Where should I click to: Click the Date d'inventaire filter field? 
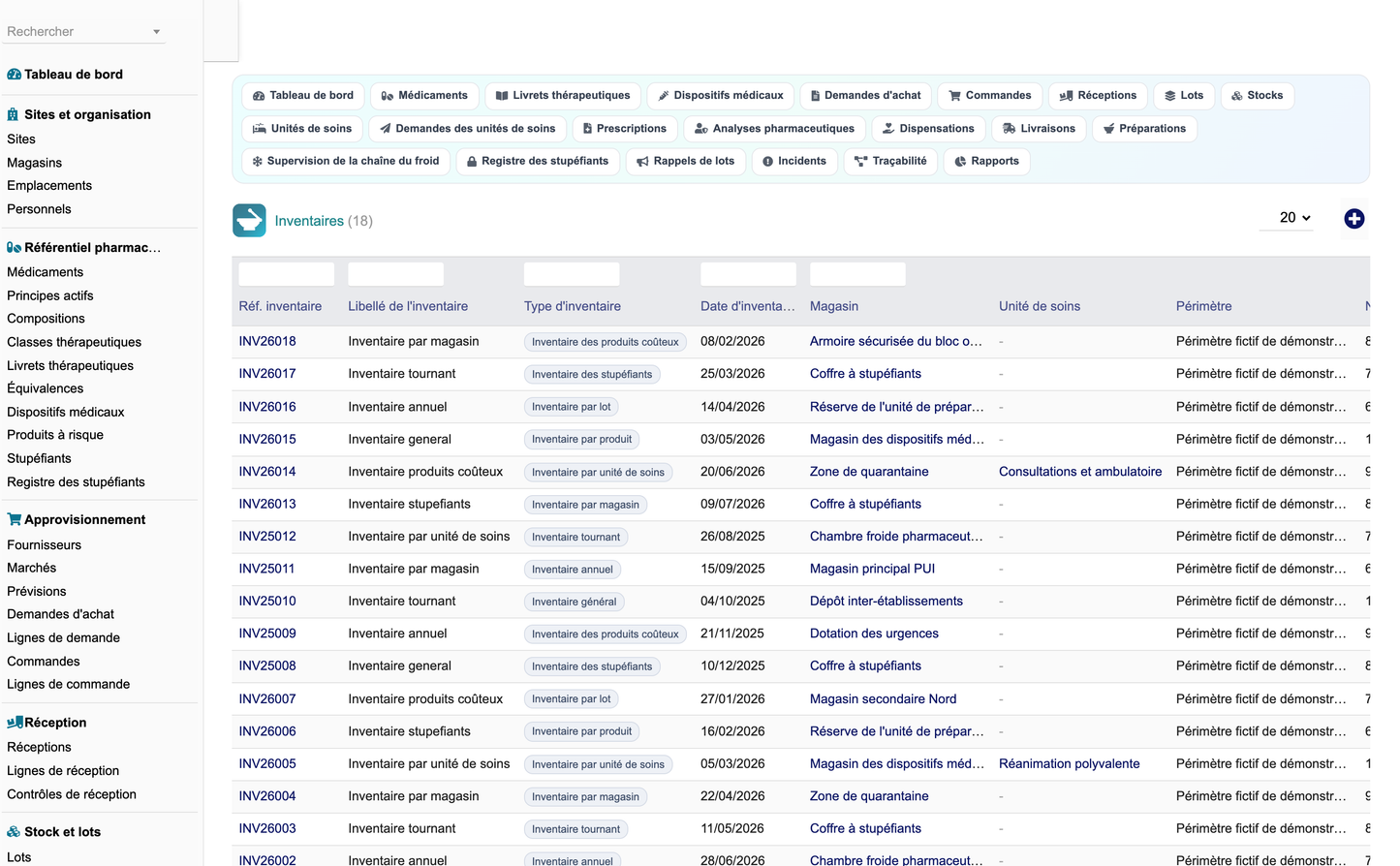[x=748, y=274]
